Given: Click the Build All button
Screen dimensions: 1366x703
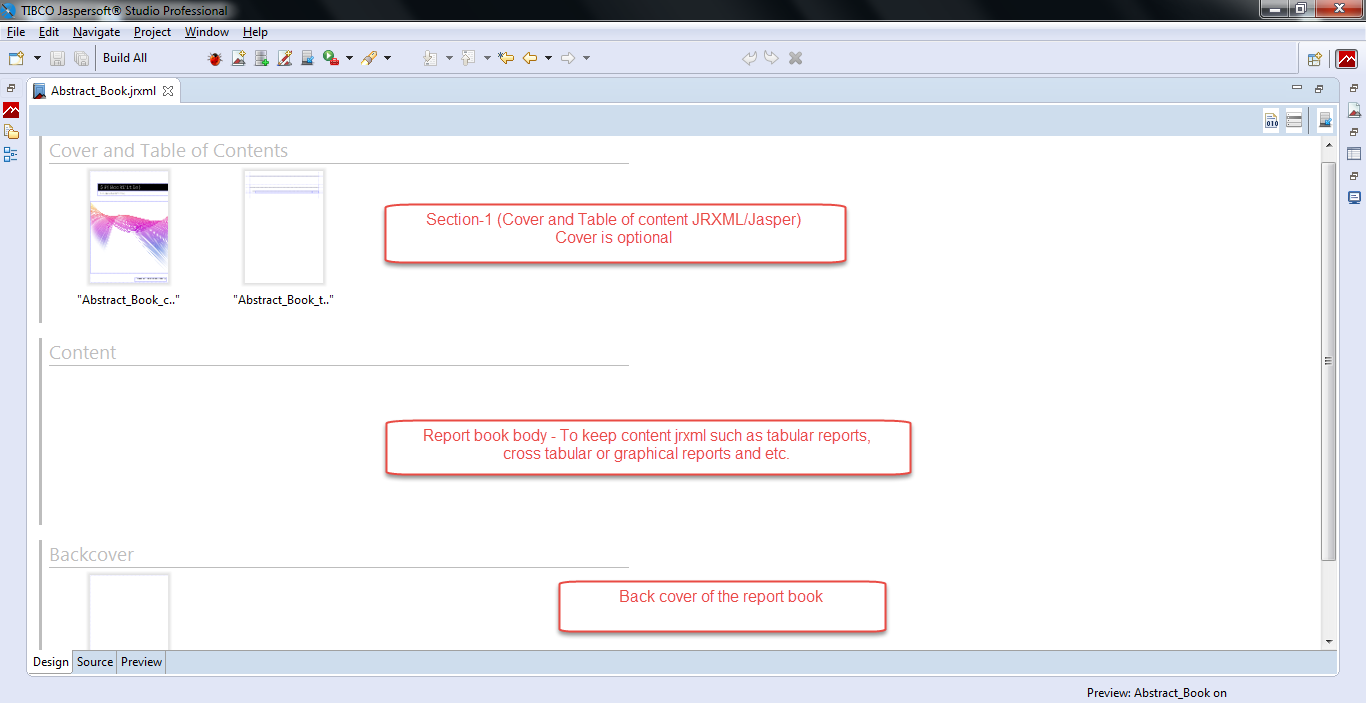Looking at the screenshot, I should [x=124, y=57].
